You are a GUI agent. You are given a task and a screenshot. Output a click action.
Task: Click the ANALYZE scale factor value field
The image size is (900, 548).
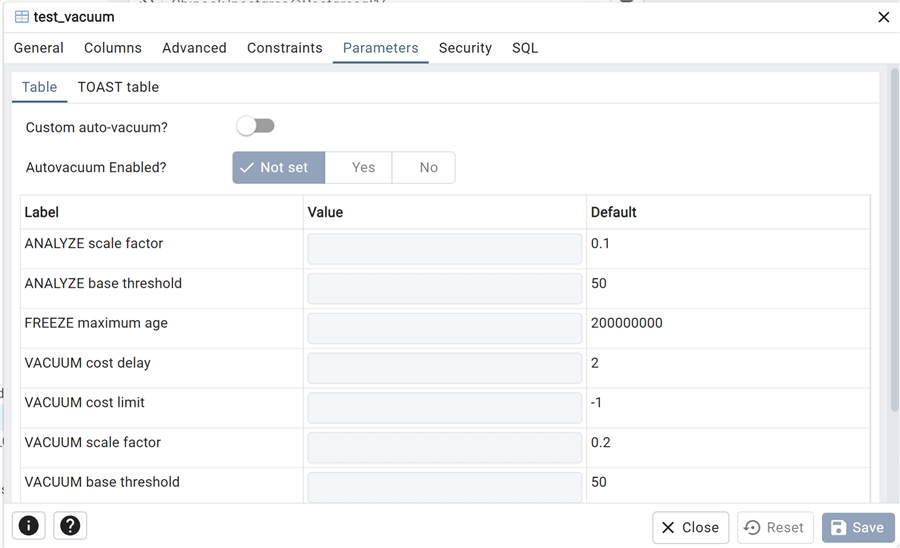pos(444,249)
